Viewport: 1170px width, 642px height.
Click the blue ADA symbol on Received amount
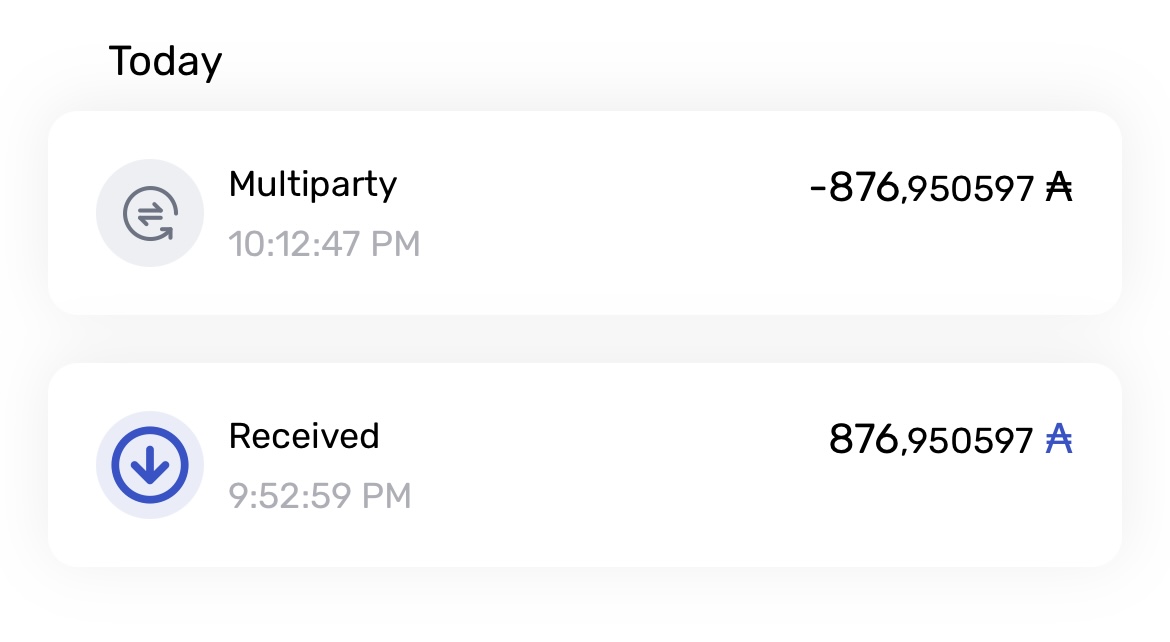(1058, 439)
